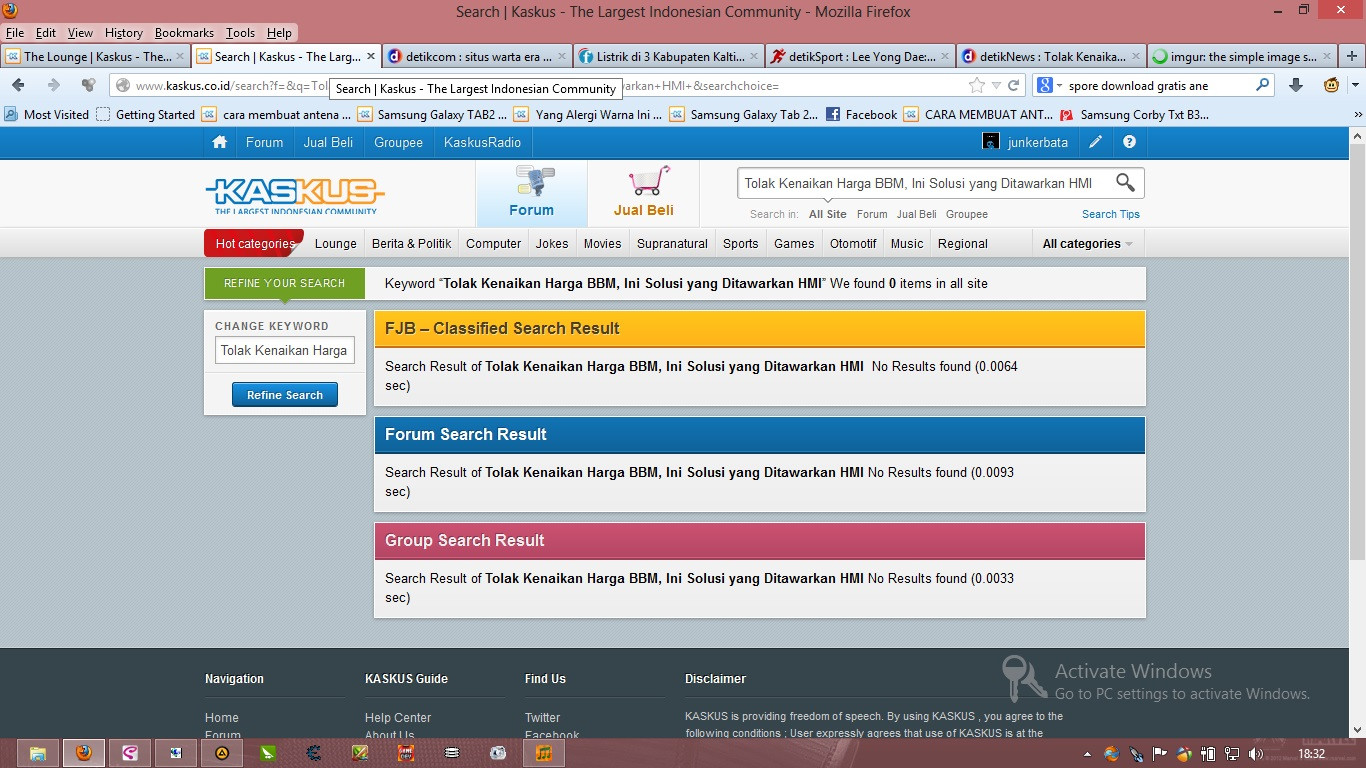Open the File menu
The image size is (1366, 768).
click(15, 33)
